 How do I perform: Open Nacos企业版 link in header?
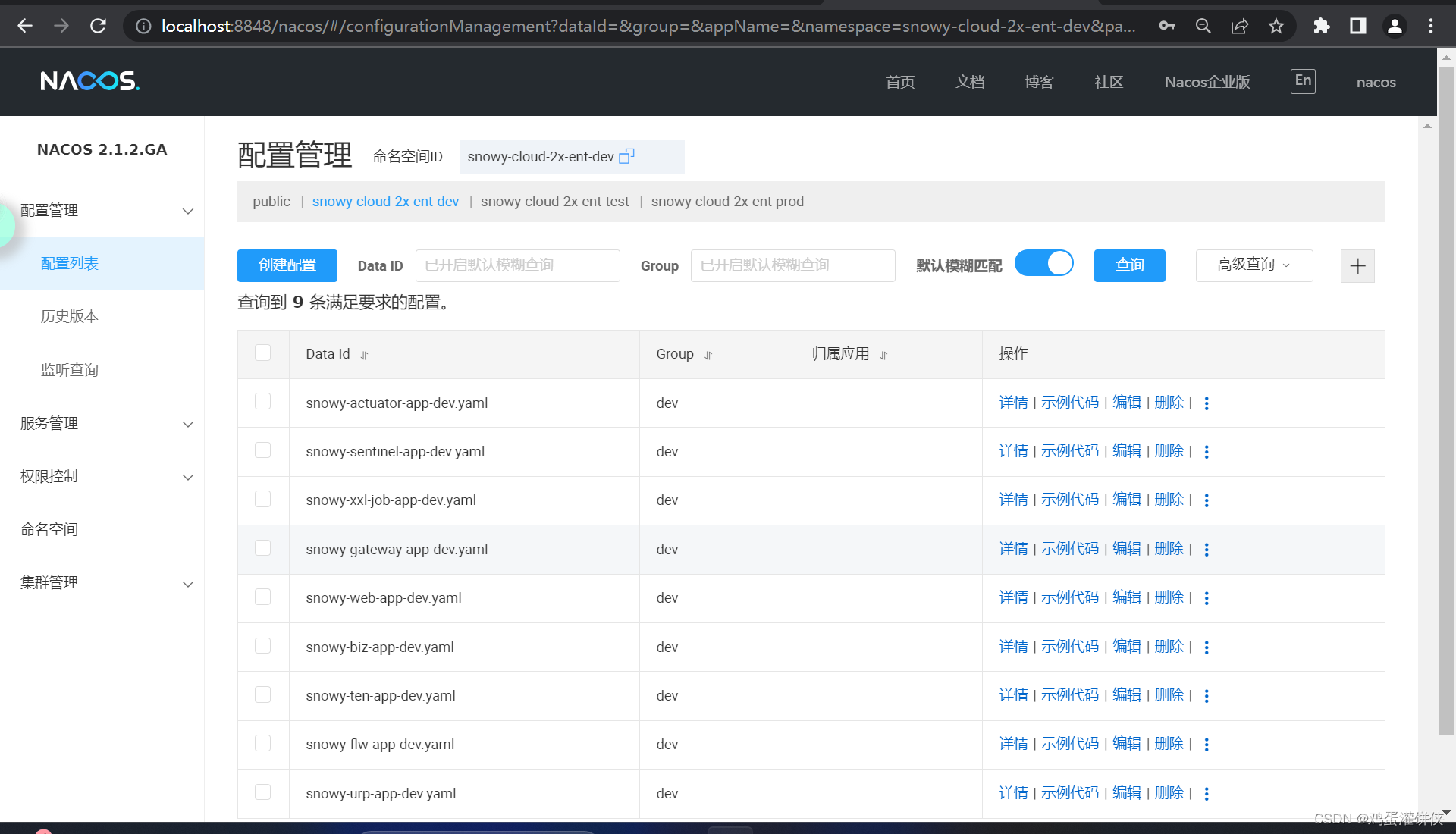tap(1207, 82)
